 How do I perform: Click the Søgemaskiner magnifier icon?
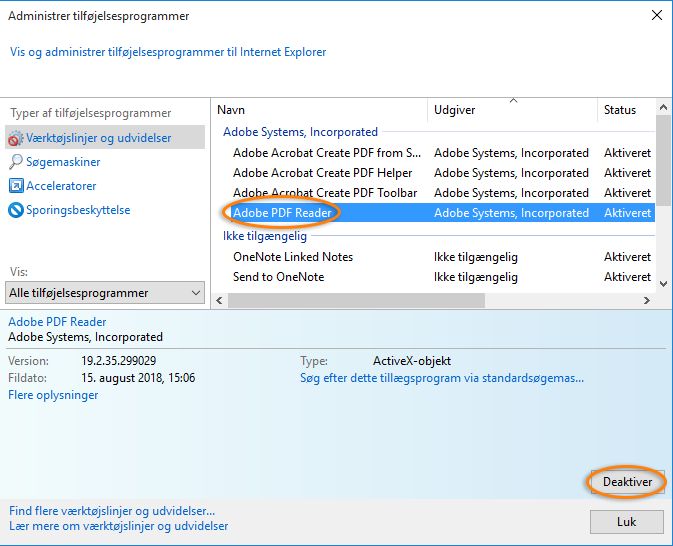(16, 162)
